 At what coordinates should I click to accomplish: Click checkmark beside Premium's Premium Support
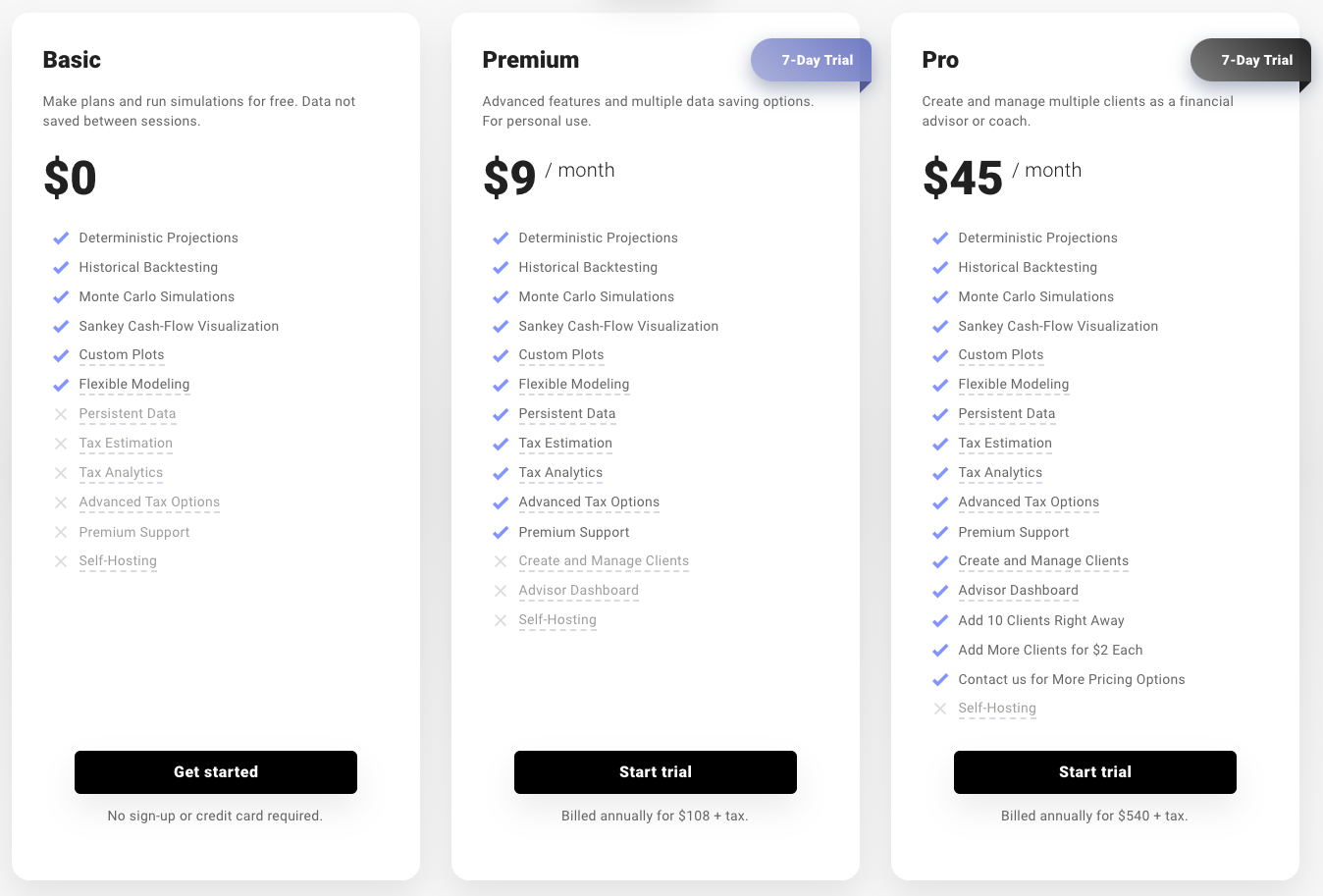pos(501,533)
